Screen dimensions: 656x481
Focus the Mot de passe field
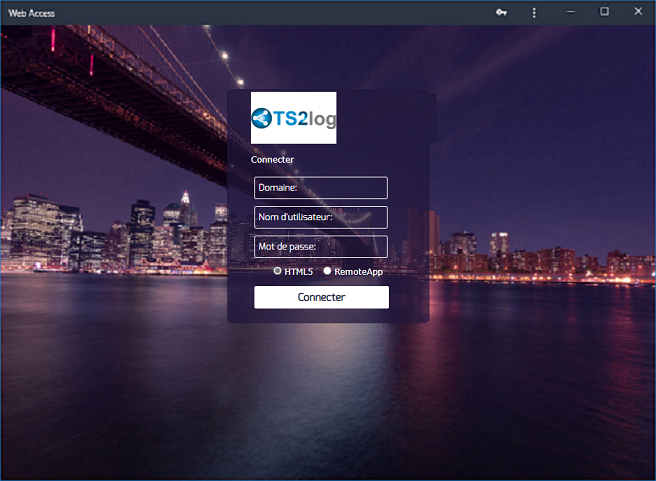(321, 247)
